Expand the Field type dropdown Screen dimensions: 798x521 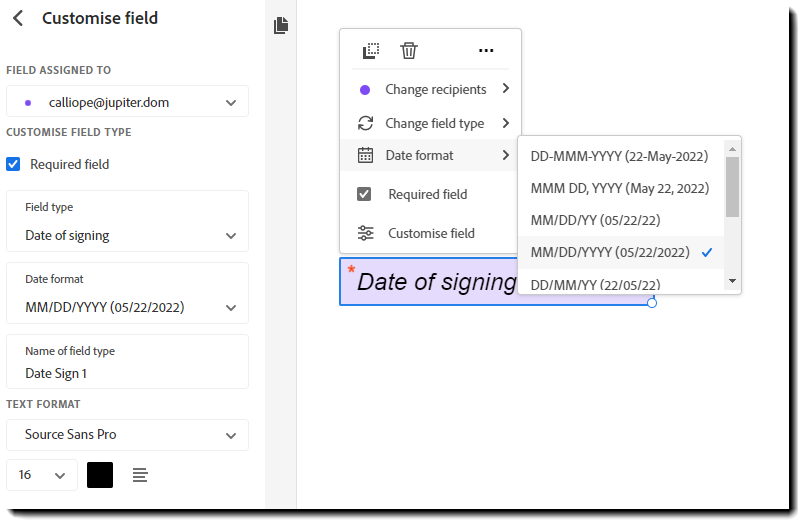click(x=127, y=236)
